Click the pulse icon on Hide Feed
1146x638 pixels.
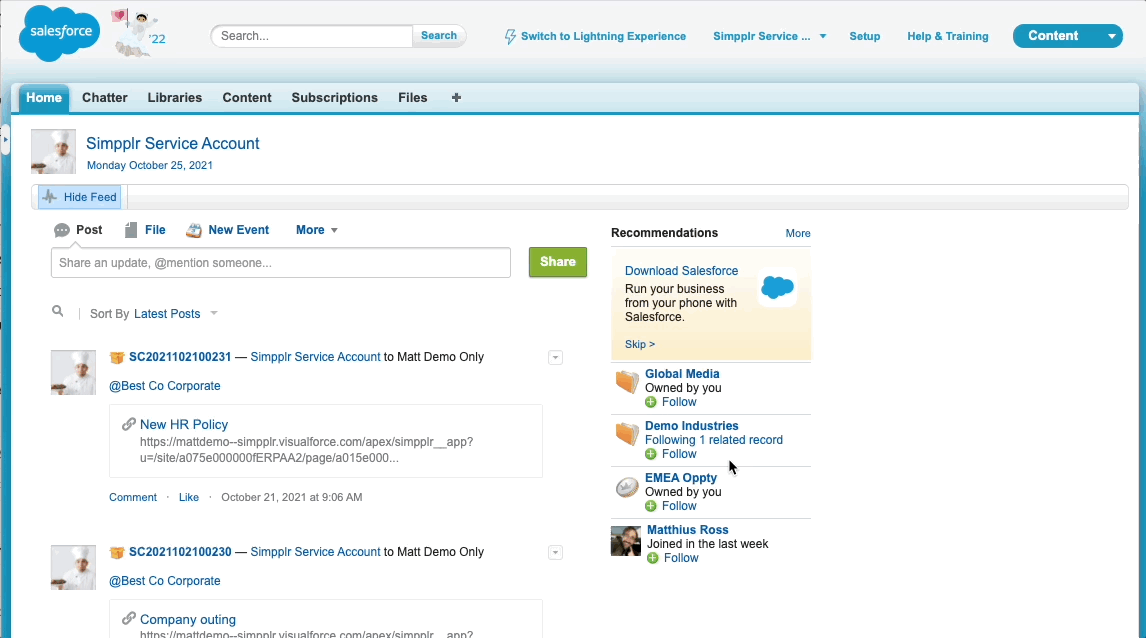tap(50, 197)
